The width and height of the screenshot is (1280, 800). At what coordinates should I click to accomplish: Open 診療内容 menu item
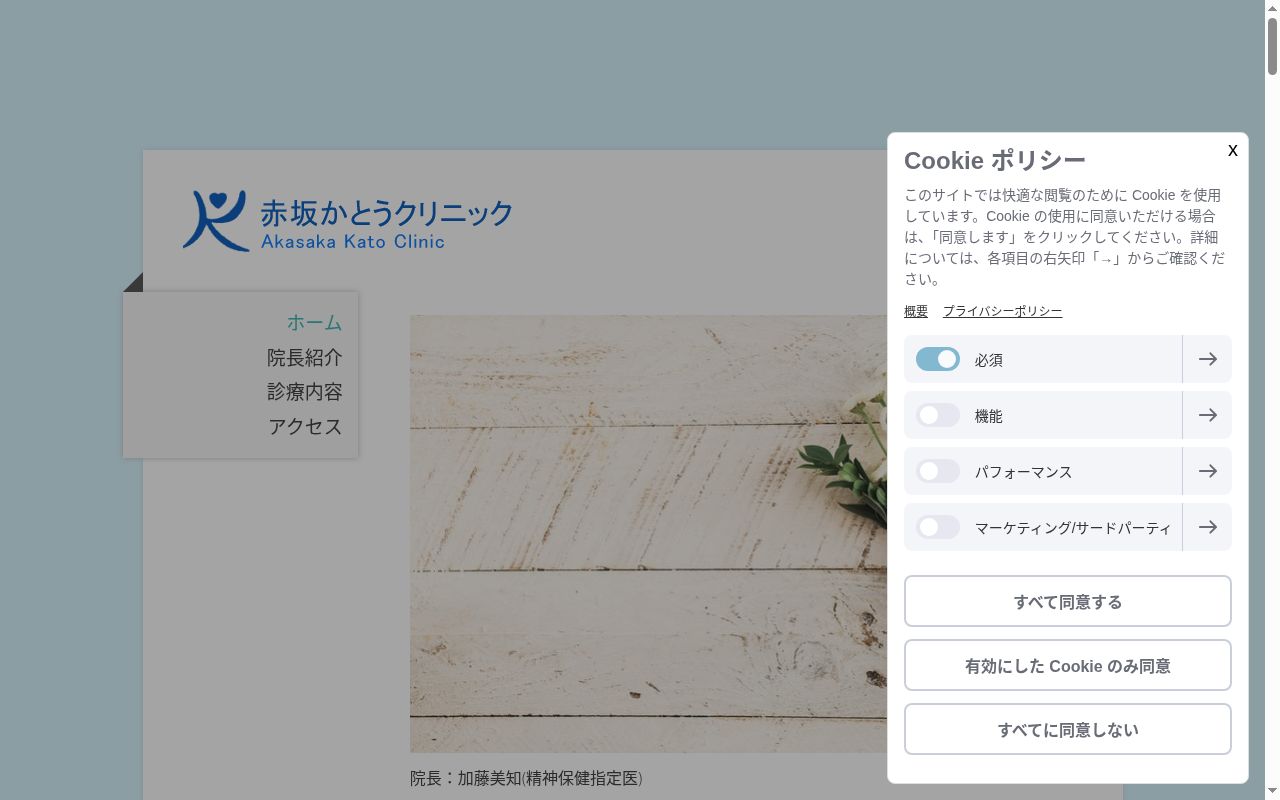tap(305, 392)
